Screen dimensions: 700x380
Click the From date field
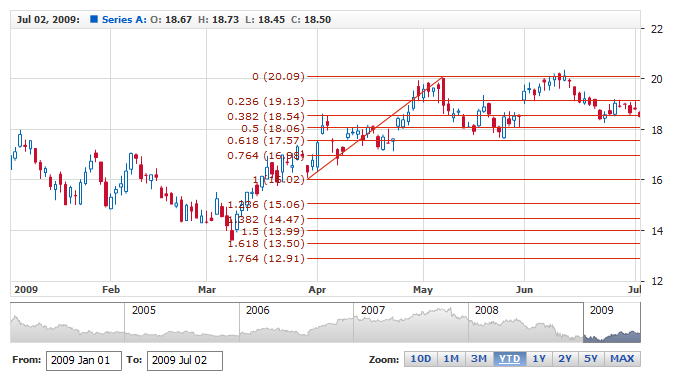point(83,361)
